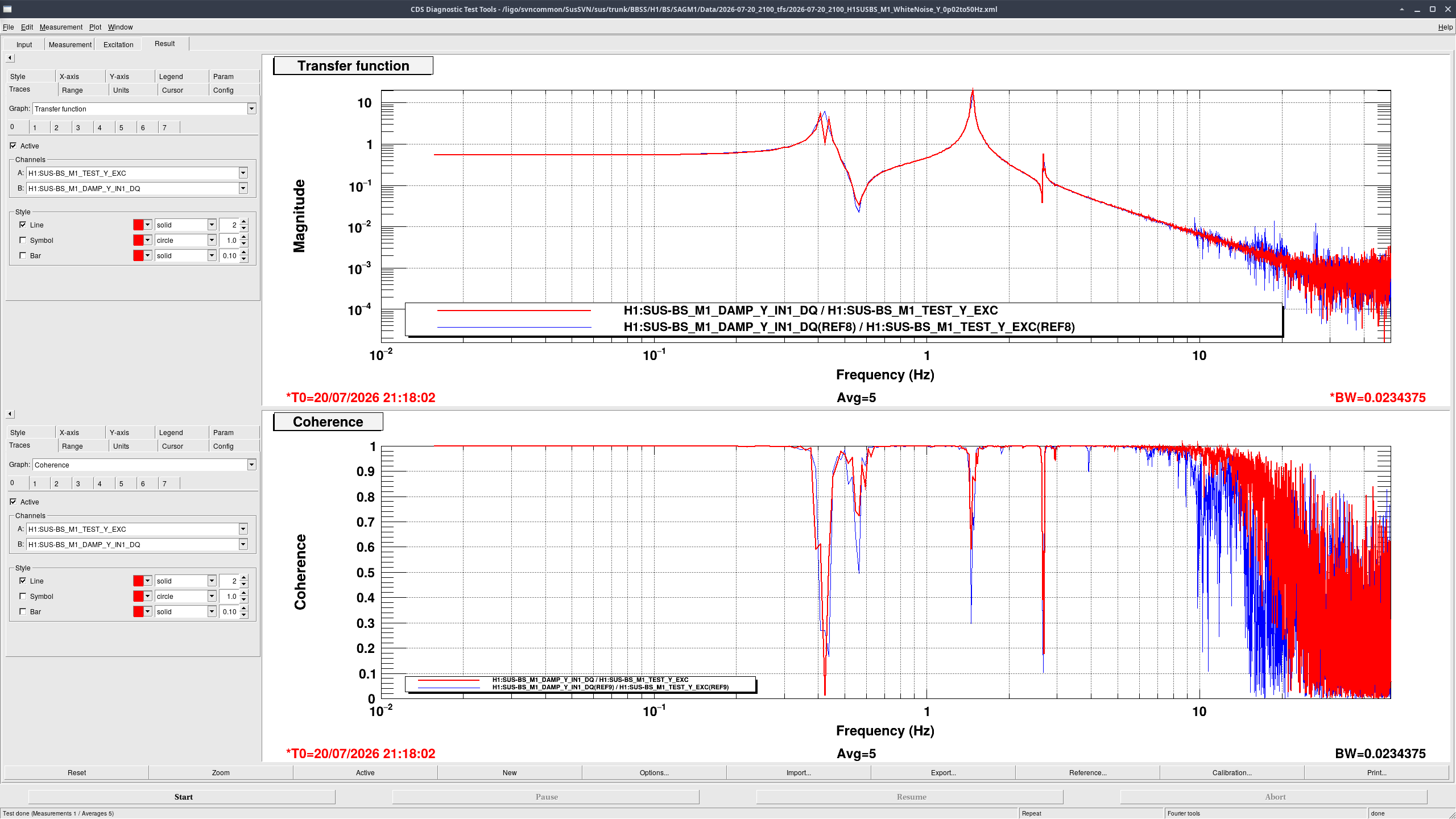Collapse the lower plot options panel arrow

coord(10,414)
